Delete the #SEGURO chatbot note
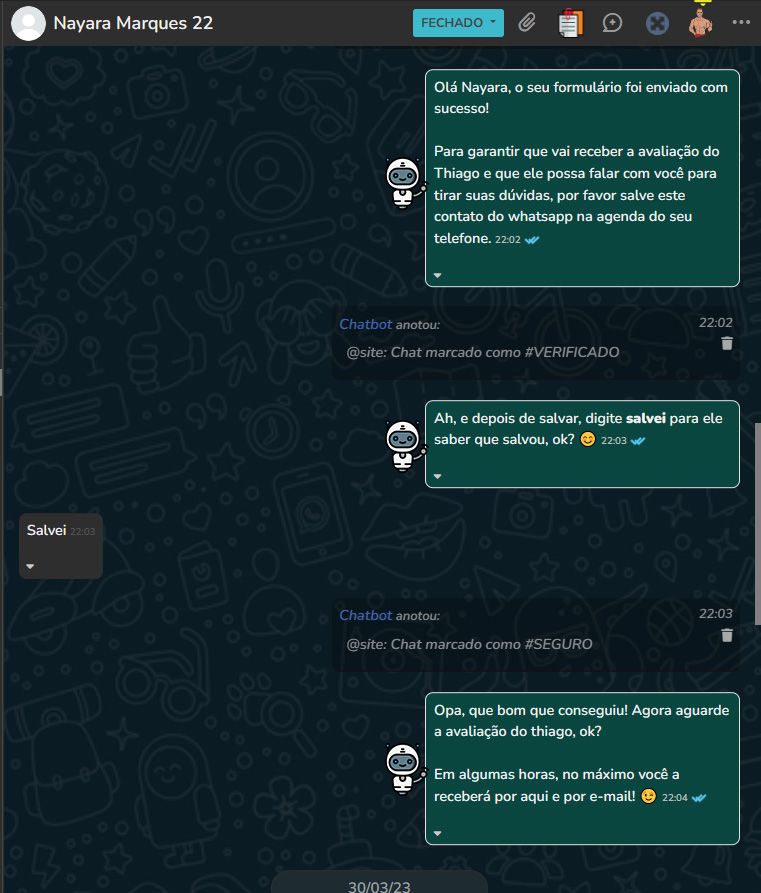Viewport: 761px width, 893px height. click(x=727, y=635)
